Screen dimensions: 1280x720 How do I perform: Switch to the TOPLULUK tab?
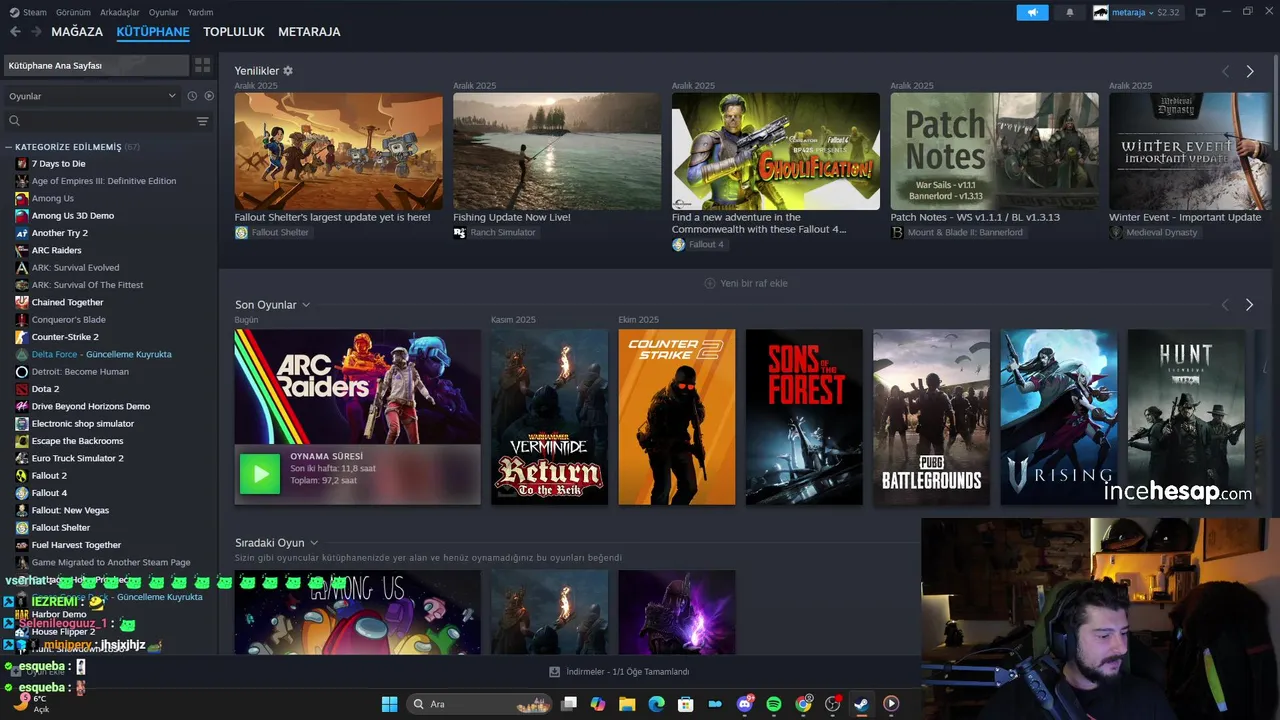[234, 32]
